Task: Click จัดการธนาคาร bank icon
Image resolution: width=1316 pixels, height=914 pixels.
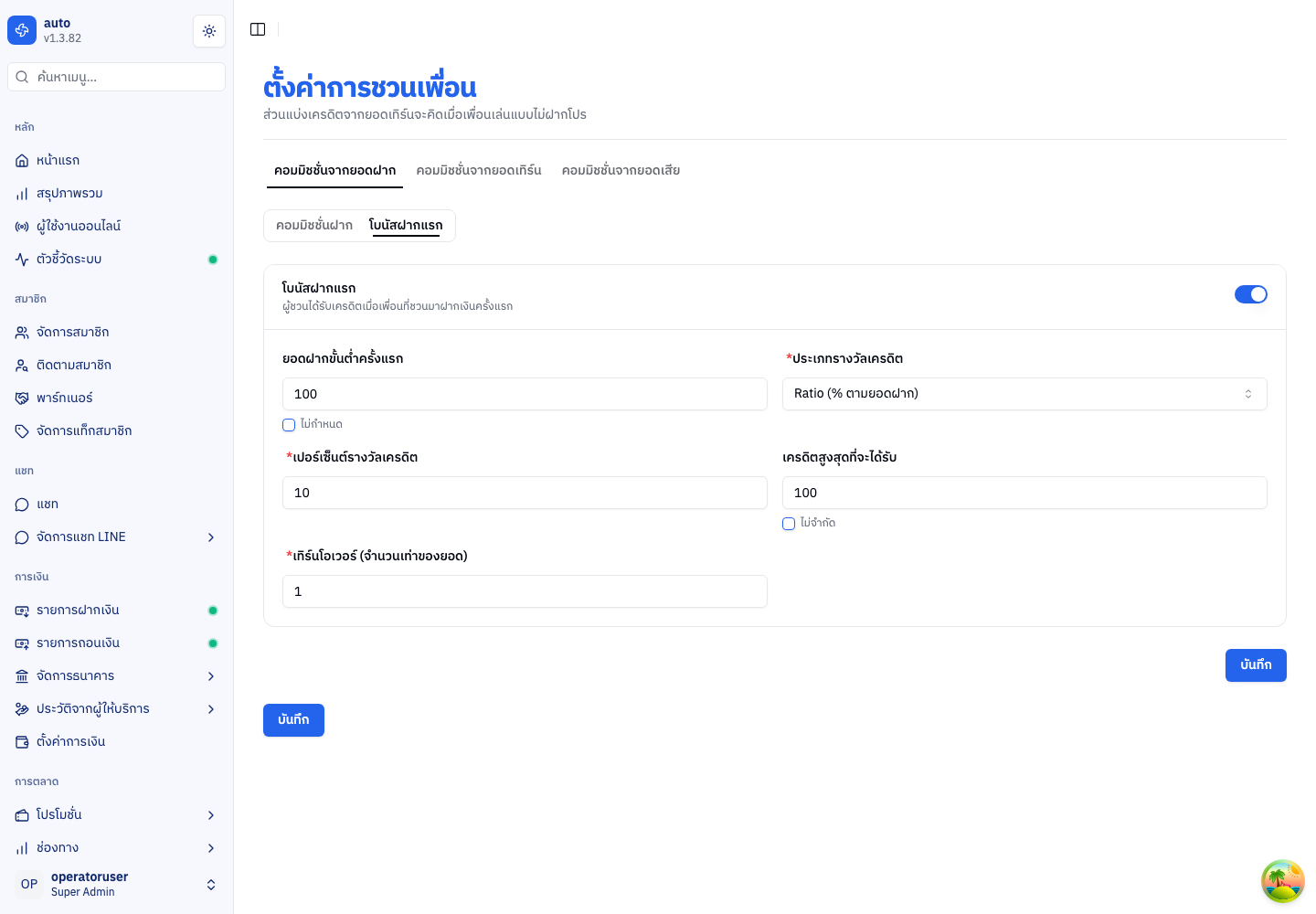Action: (x=22, y=676)
